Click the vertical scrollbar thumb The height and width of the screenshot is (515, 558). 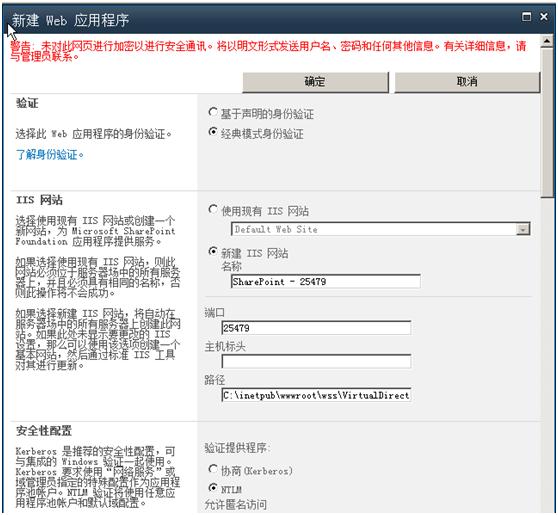tap(547, 122)
